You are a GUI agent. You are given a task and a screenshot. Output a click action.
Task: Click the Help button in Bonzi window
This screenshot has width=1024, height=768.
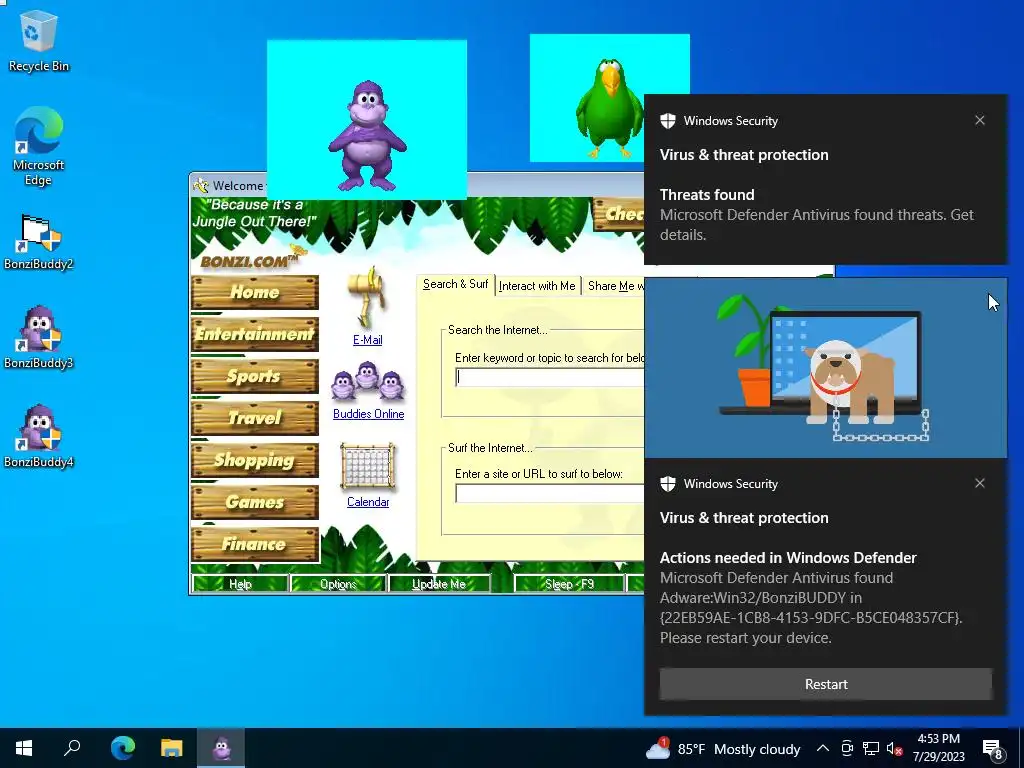coord(240,584)
